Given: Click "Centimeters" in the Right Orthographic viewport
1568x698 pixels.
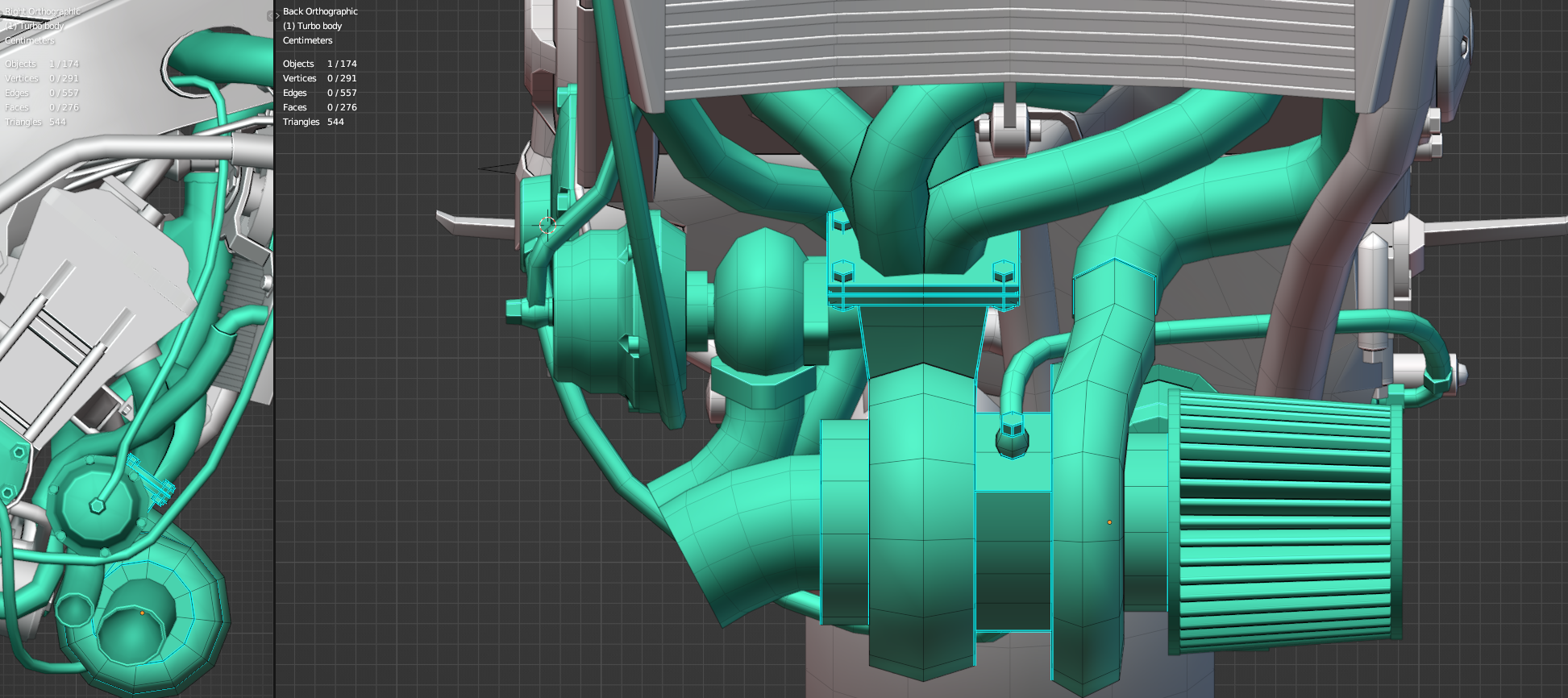Looking at the screenshot, I should tap(30, 40).
